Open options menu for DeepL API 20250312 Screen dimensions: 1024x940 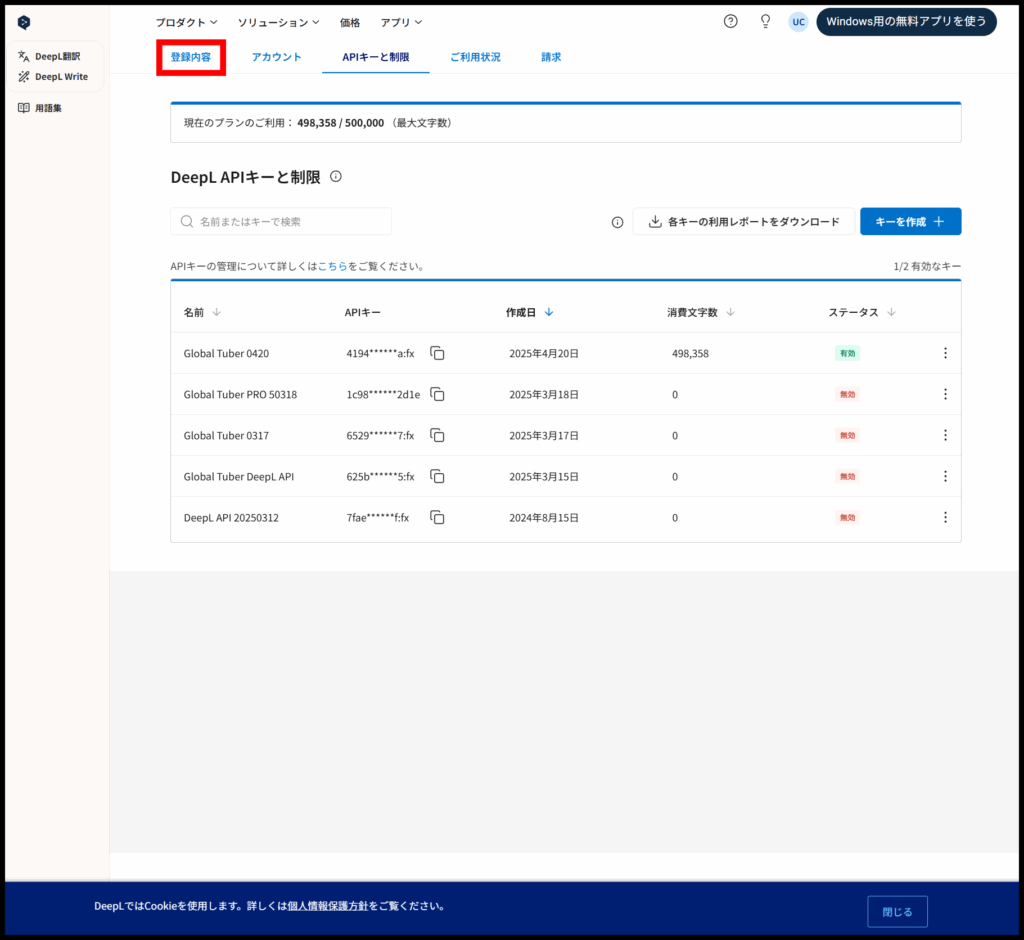coord(945,518)
